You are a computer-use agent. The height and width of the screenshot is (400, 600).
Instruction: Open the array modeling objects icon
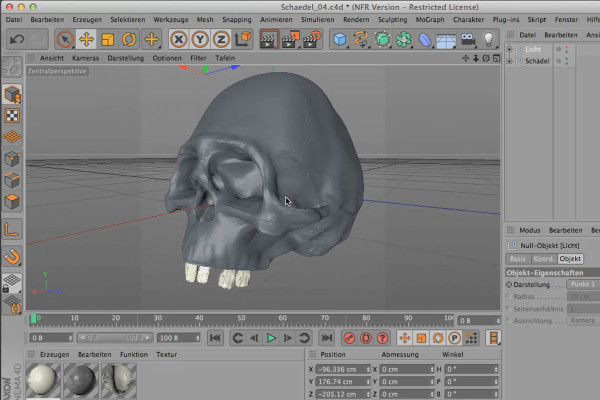coord(403,39)
